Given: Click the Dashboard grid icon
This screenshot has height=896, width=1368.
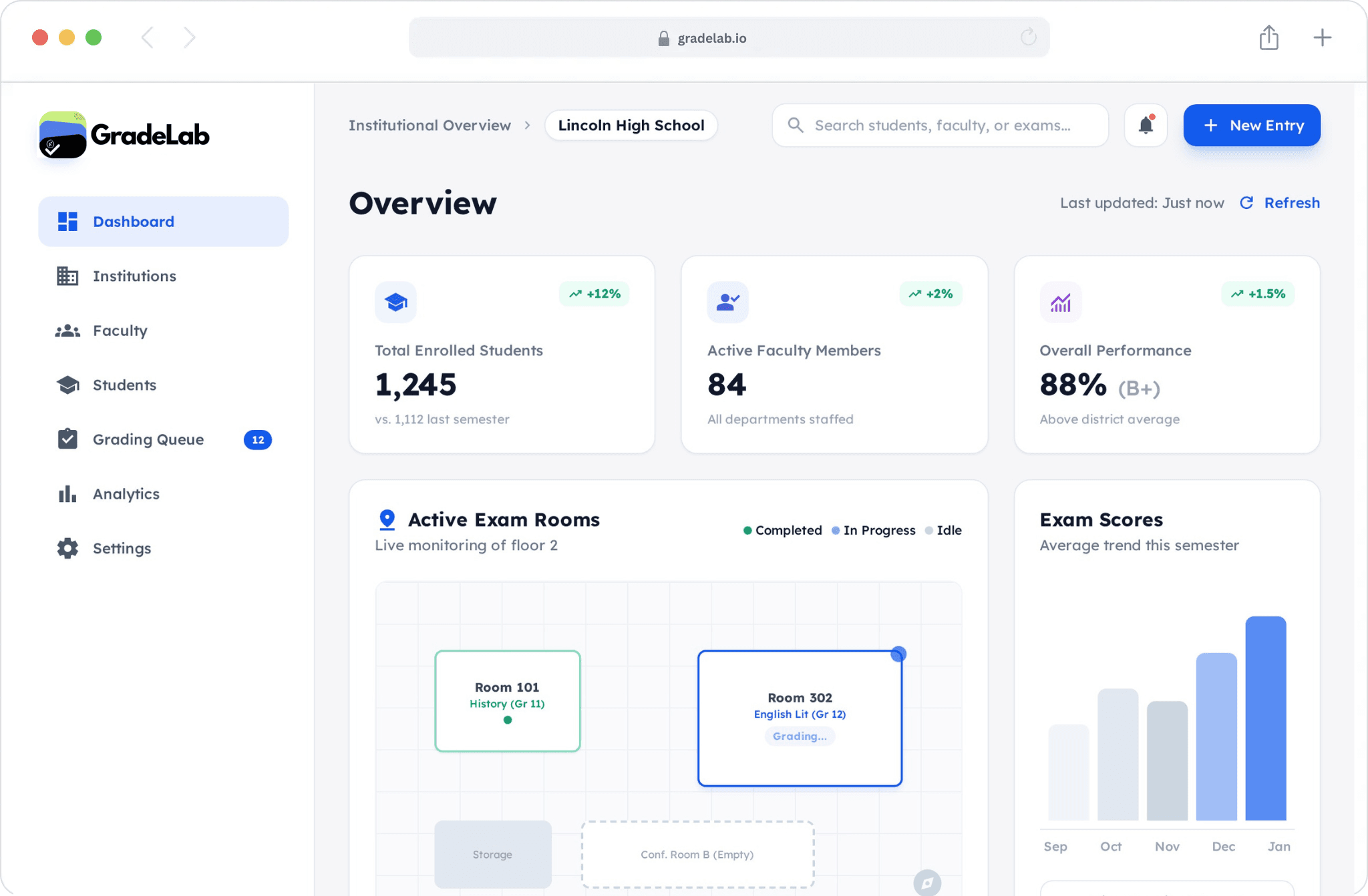Looking at the screenshot, I should click(x=67, y=222).
